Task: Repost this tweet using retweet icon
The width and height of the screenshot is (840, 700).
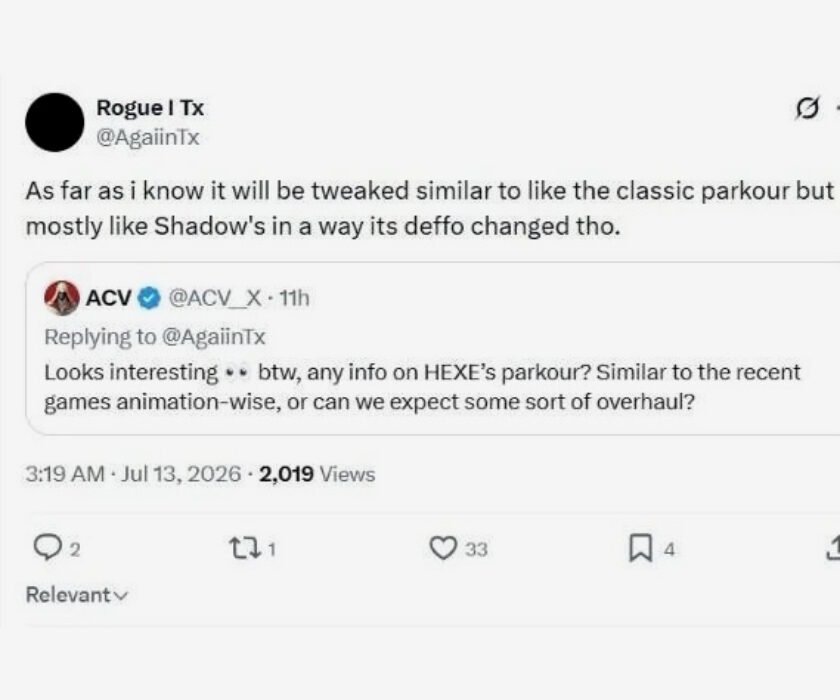Action: 244,548
